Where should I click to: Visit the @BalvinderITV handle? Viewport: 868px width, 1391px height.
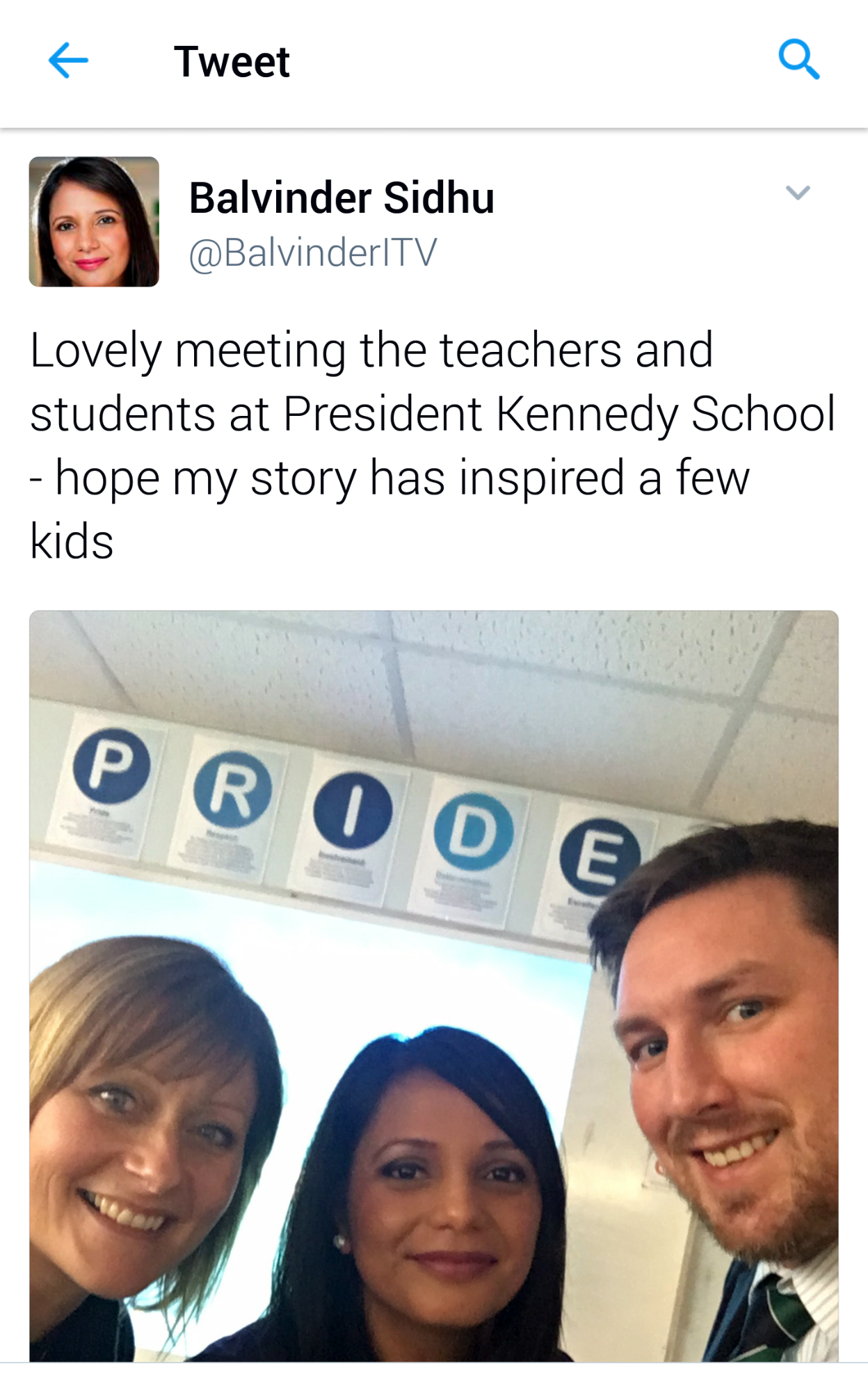click(x=313, y=252)
